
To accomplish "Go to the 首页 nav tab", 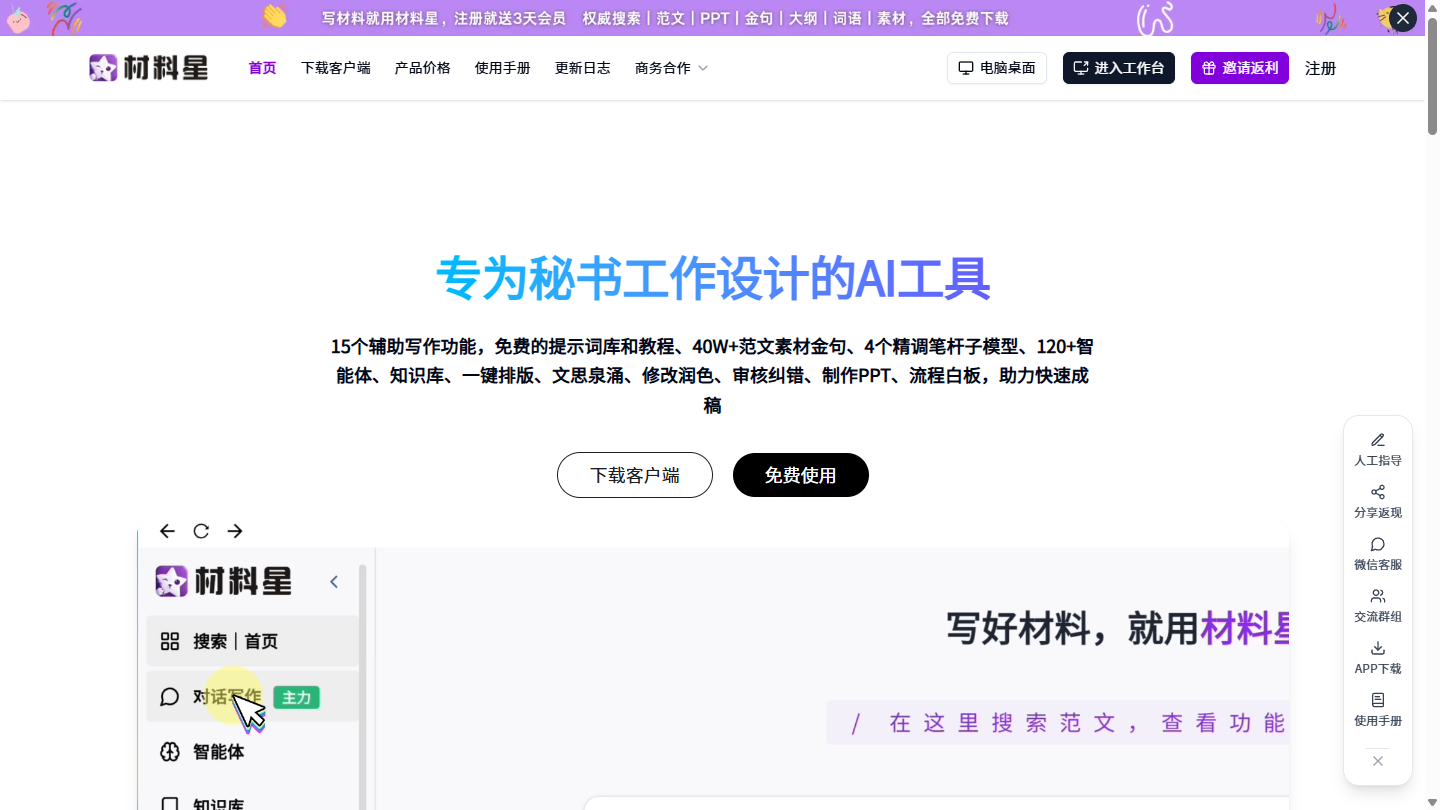I will pos(262,68).
